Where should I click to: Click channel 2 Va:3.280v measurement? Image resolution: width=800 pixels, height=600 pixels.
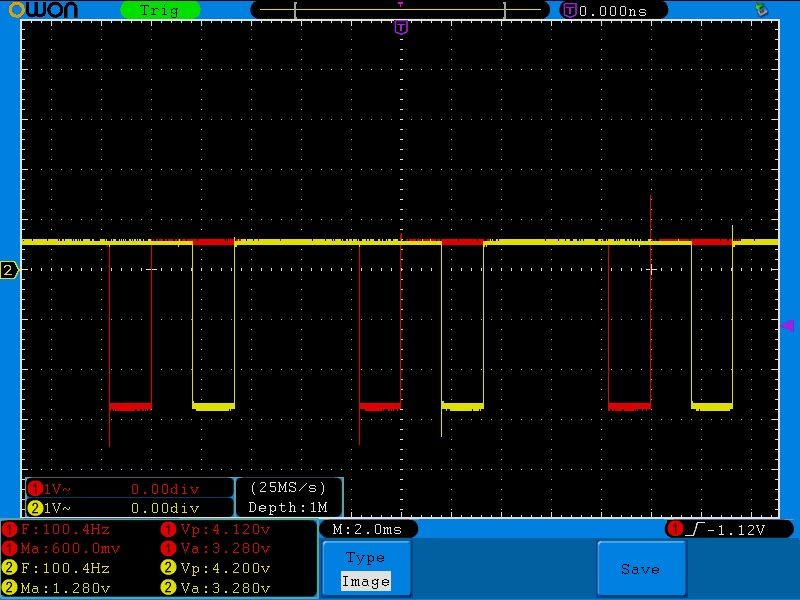225,588
